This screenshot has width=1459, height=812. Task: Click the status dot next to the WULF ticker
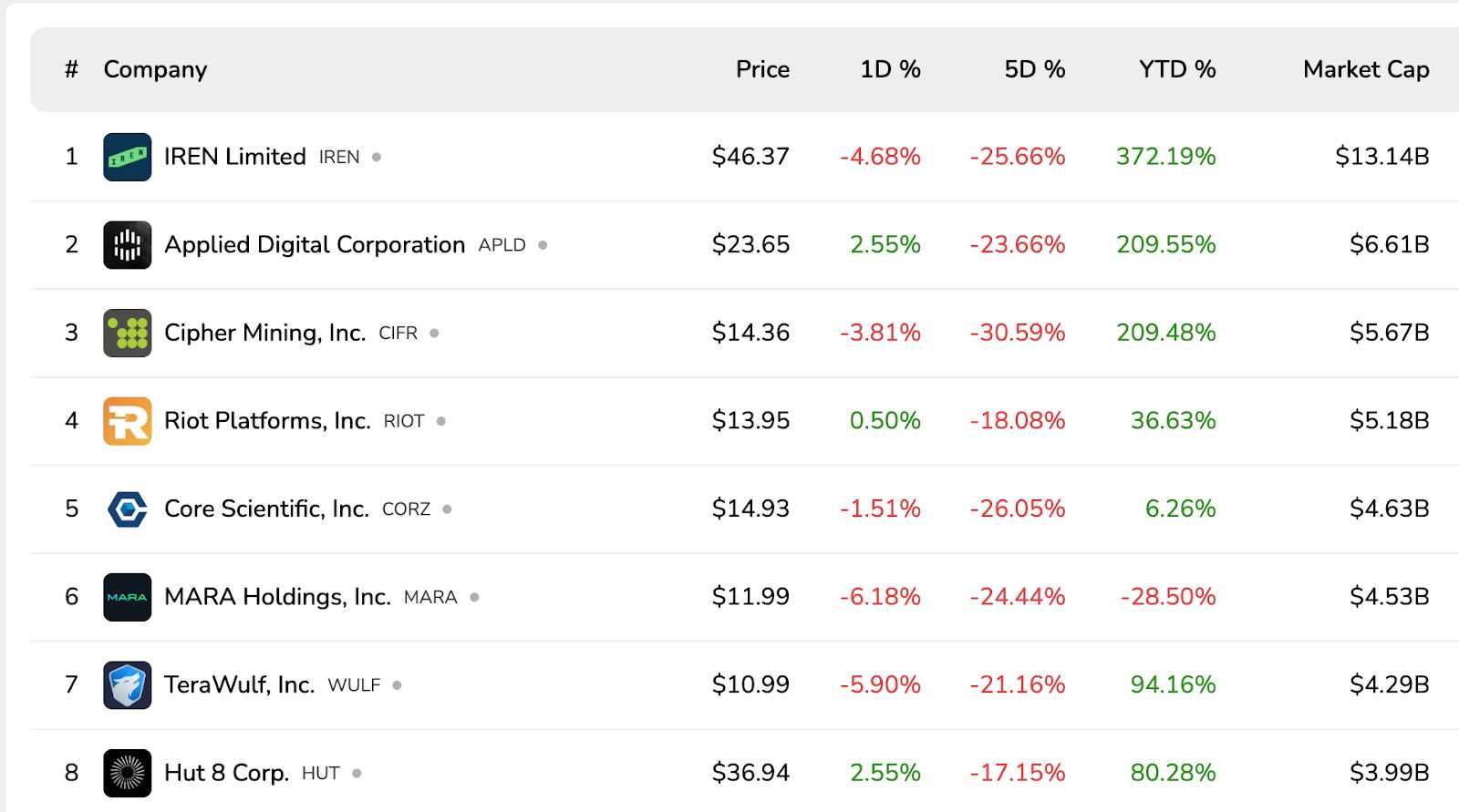click(397, 685)
